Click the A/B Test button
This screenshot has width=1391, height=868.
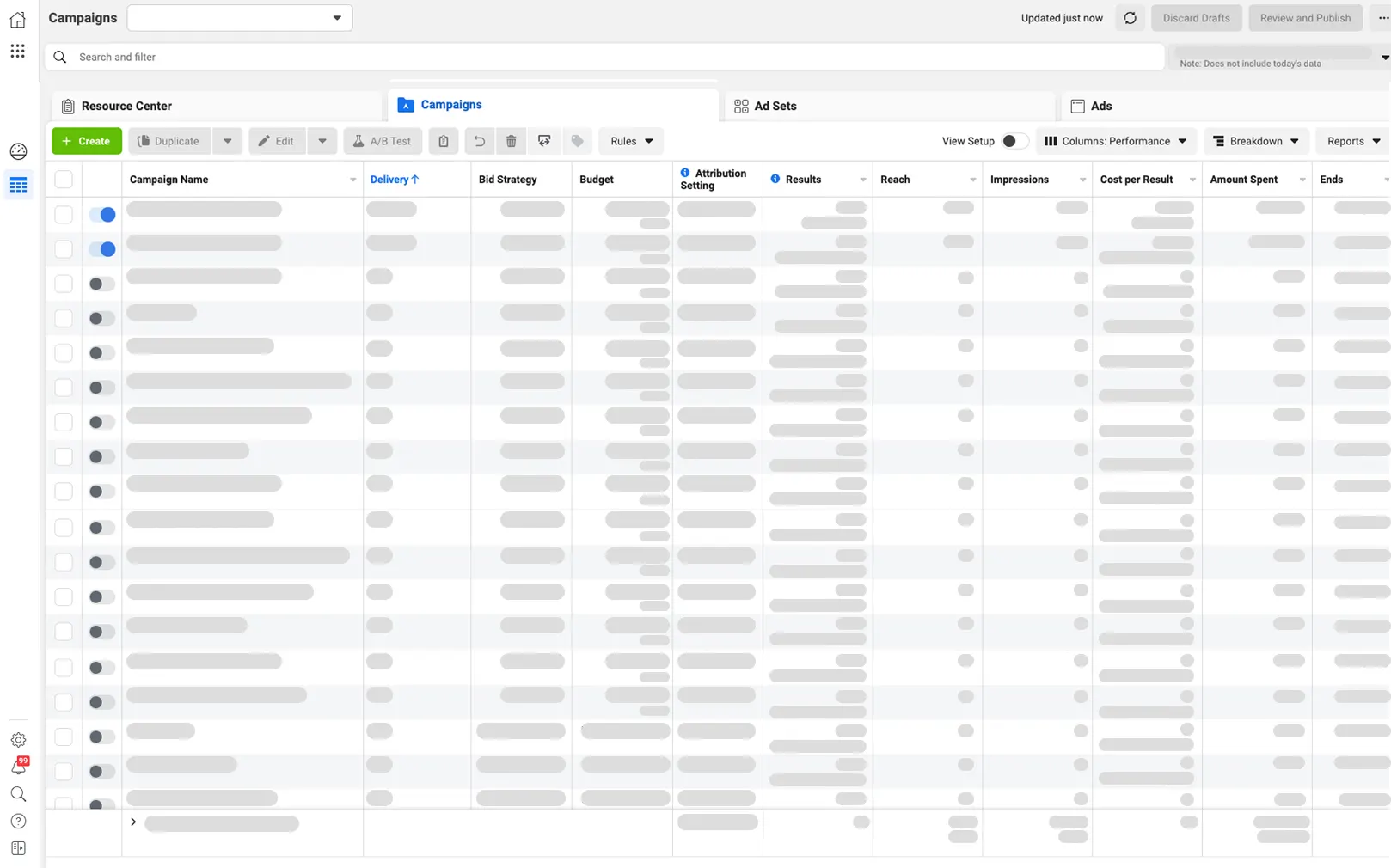click(x=383, y=141)
